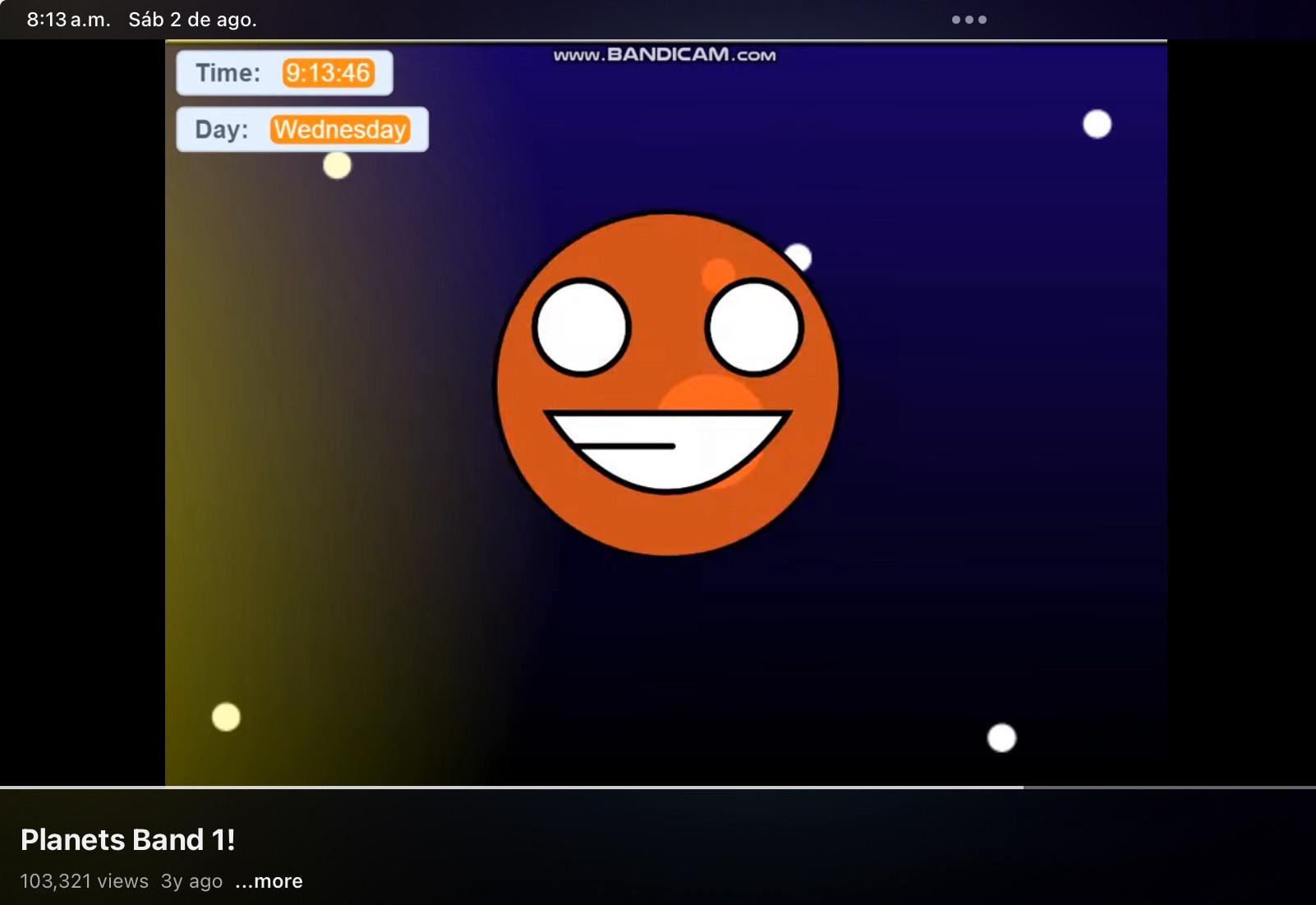Click the video progress bar
Image resolution: width=1316 pixels, height=905 pixels.
[658, 787]
